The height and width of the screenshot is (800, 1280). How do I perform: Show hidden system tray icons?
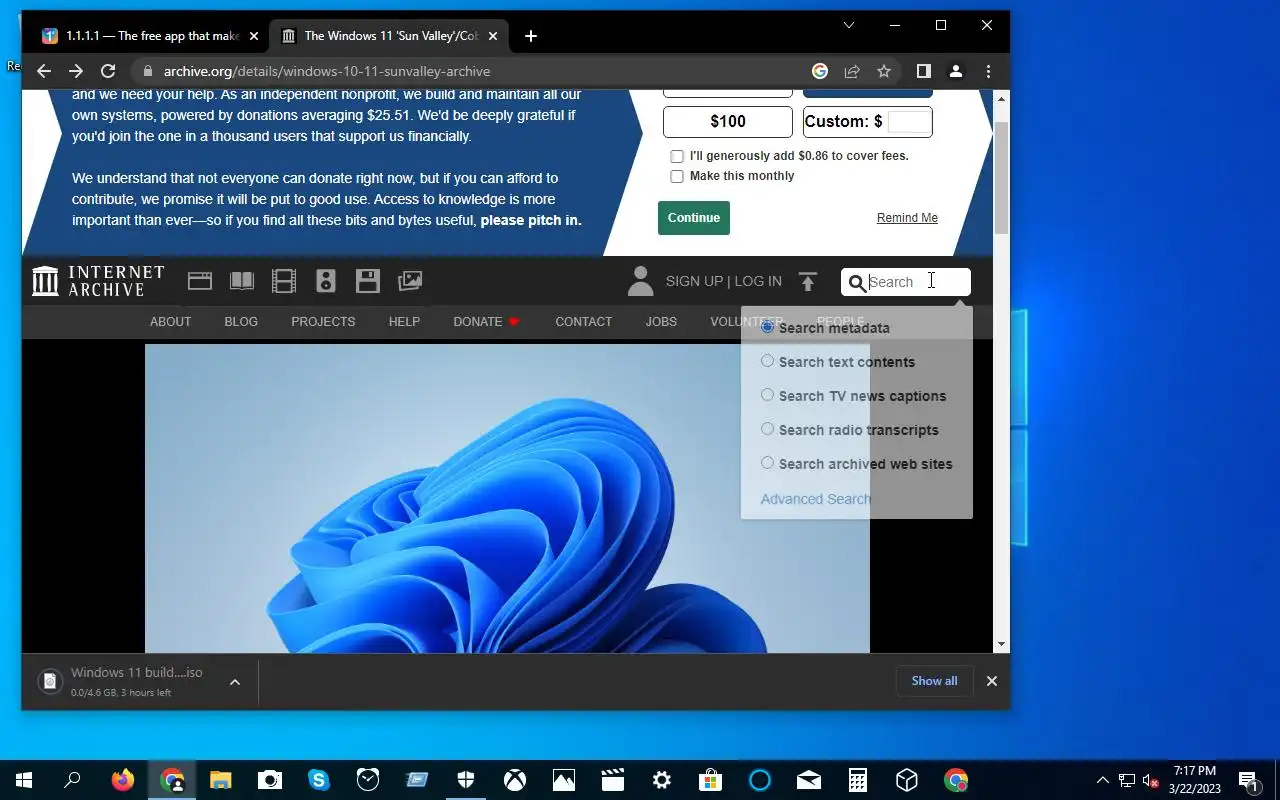point(1103,780)
